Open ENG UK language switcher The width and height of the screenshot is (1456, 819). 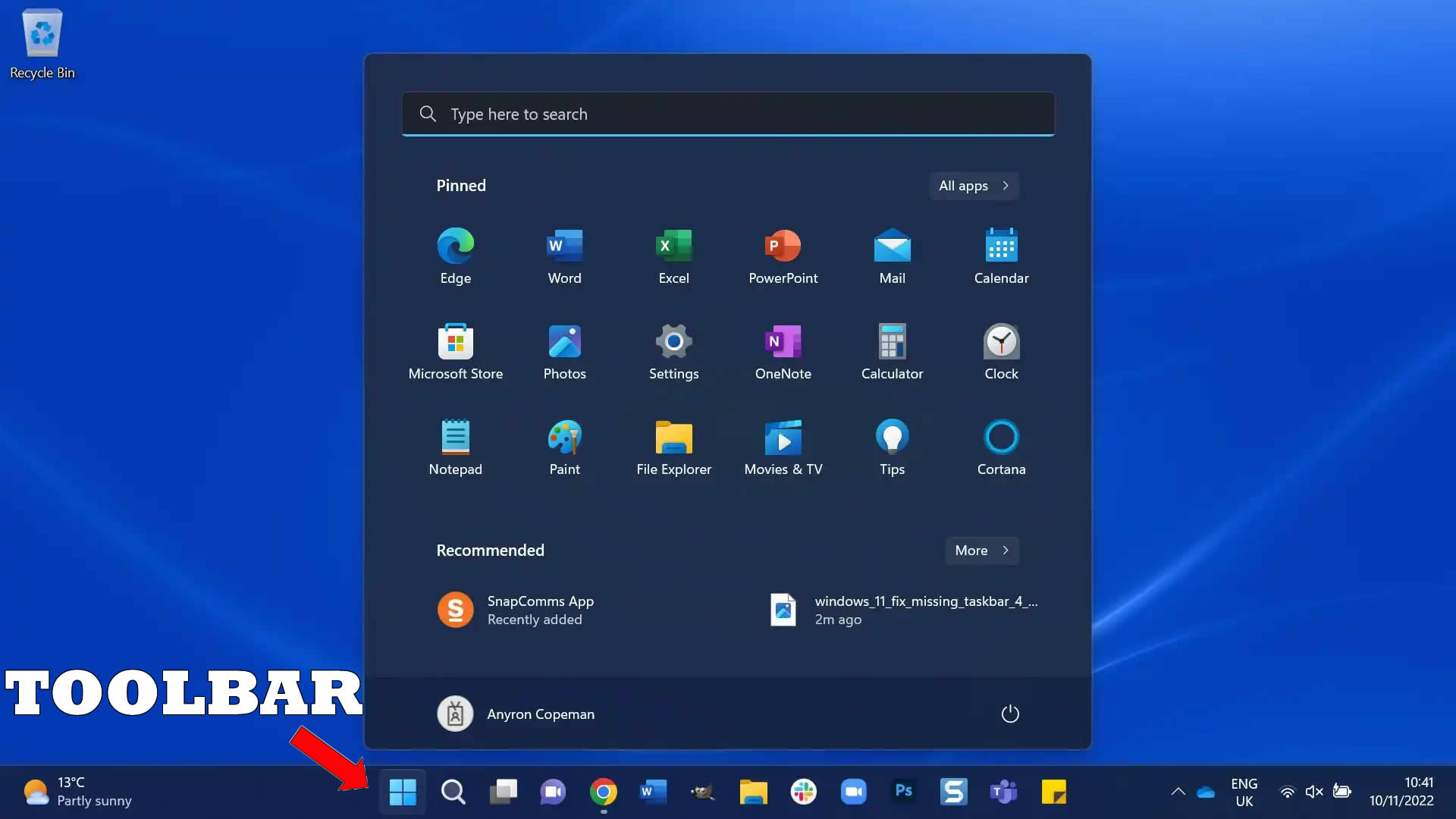click(1244, 792)
